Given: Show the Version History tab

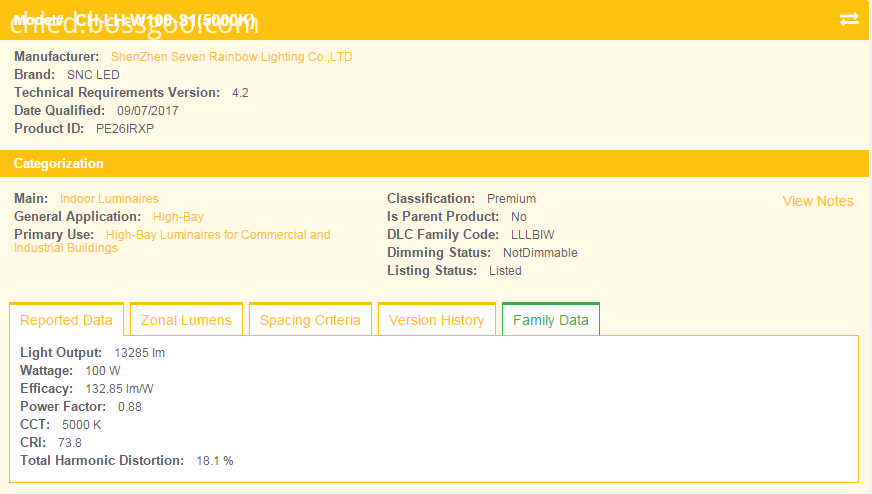Looking at the screenshot, I should pyautogui.click(x=436, y=320).
